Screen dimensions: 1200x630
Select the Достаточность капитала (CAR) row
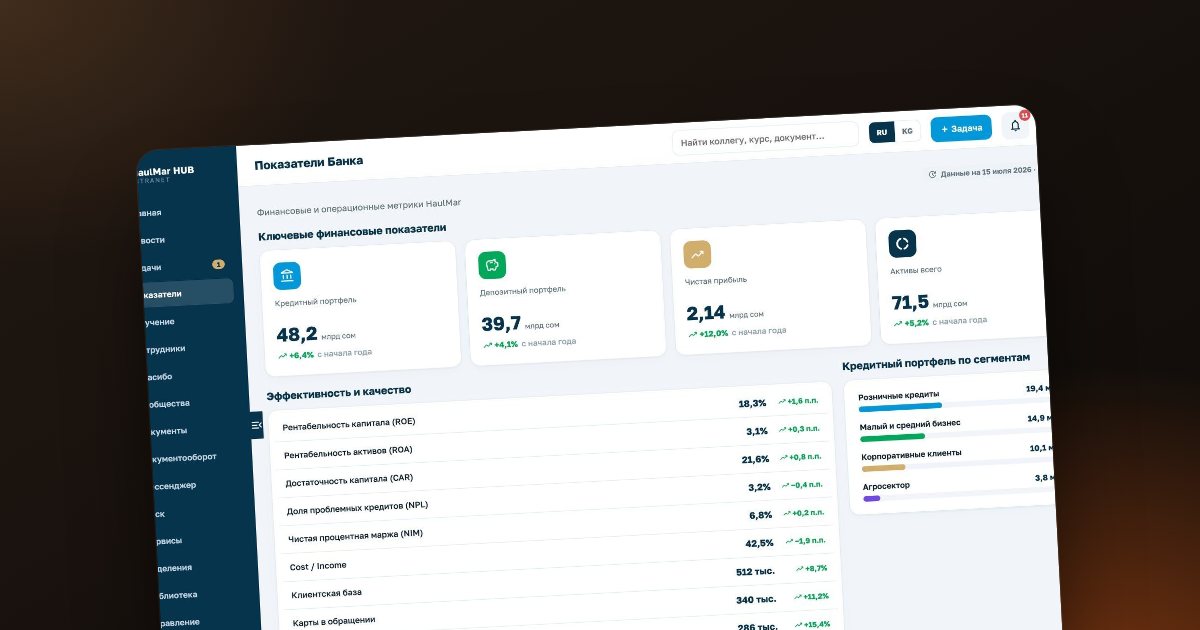(x=555, y=469)
